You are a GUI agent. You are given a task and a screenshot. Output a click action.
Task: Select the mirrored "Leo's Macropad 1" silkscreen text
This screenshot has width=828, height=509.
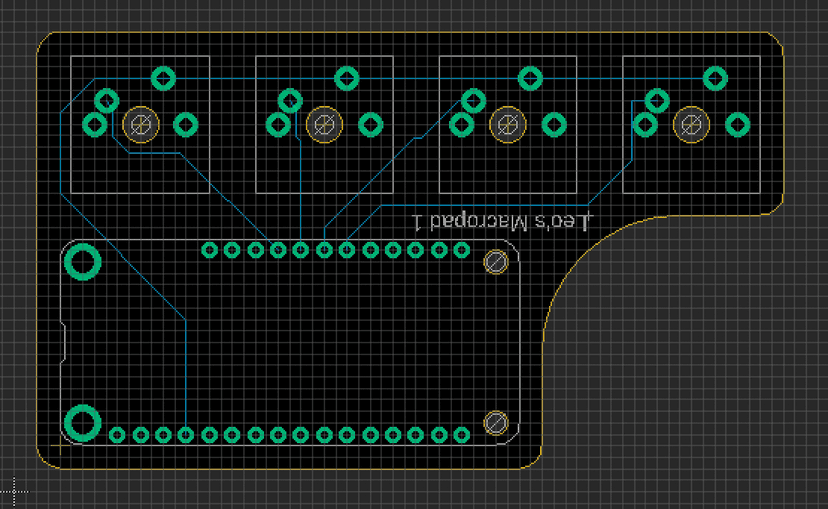(504, 221)
